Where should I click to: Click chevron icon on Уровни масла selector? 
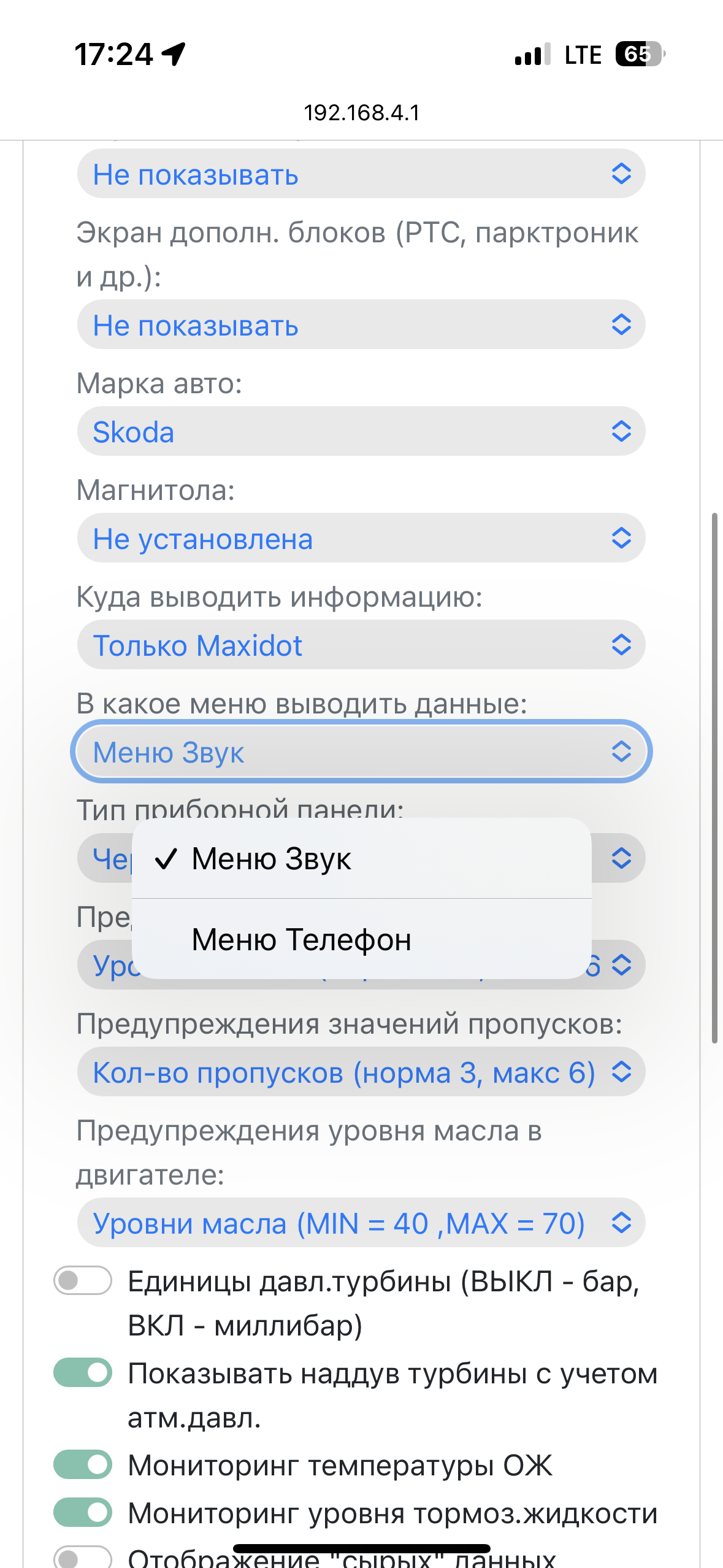point(621,1223)
